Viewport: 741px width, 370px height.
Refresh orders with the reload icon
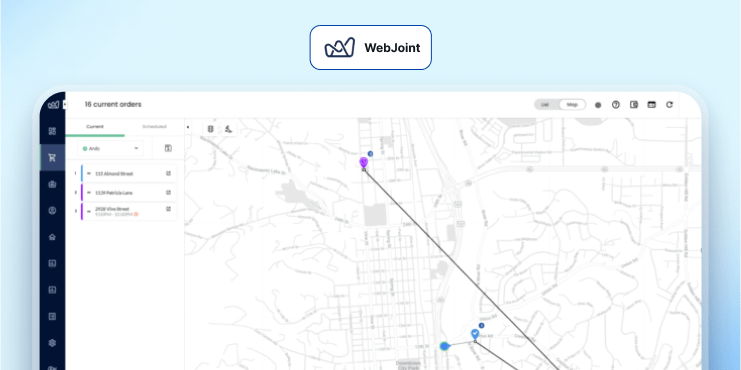[x=670, y=105]
